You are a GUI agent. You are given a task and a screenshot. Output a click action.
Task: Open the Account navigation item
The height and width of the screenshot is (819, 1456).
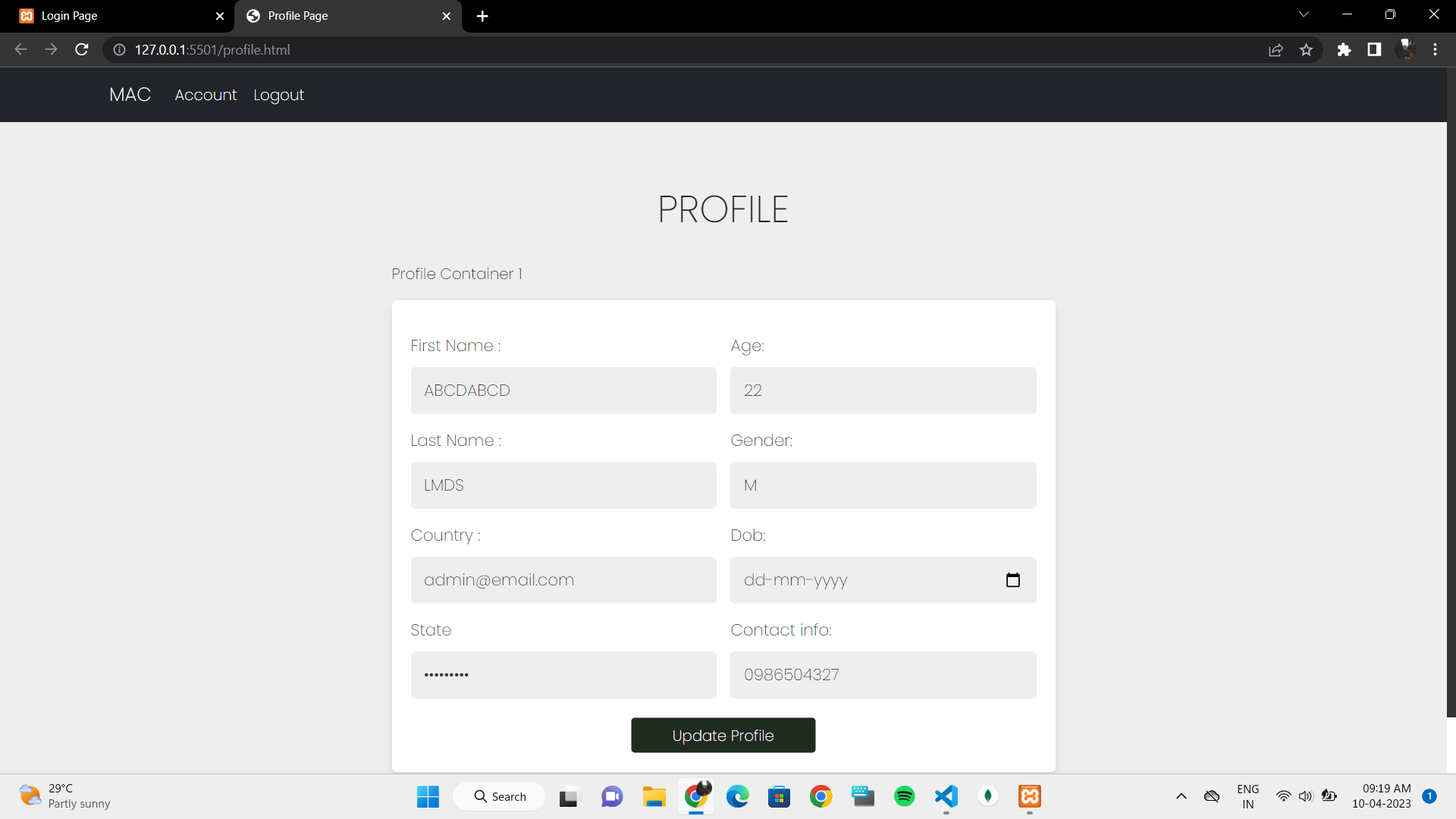pos(206,95)
